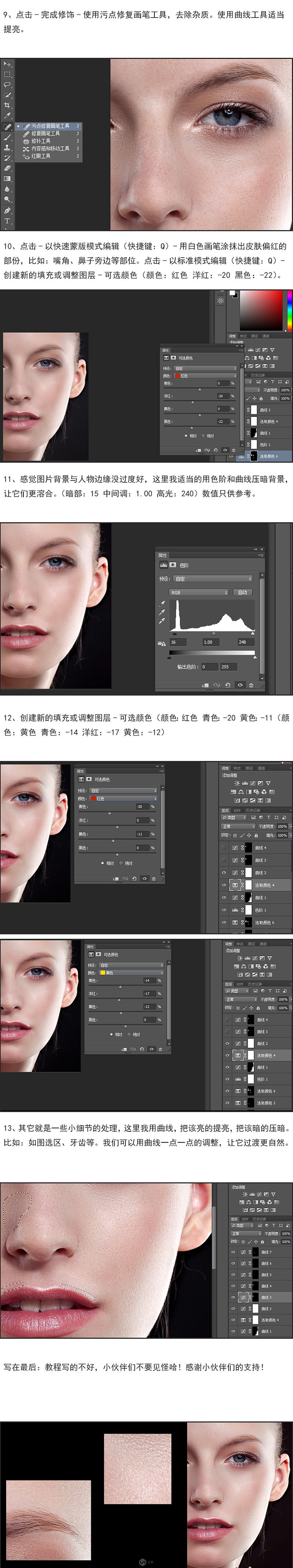Click the trash icon in Levels panel
Screen dimensions: 293x1568
point(251,686)
